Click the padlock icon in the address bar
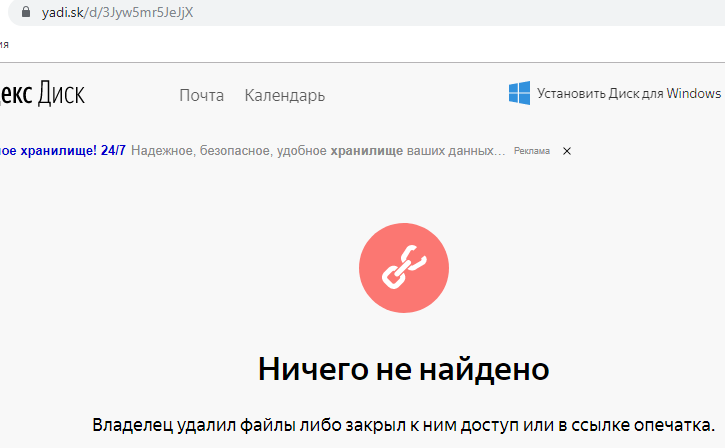This screenshot has height=448, width=725. (x=13, y=13)
